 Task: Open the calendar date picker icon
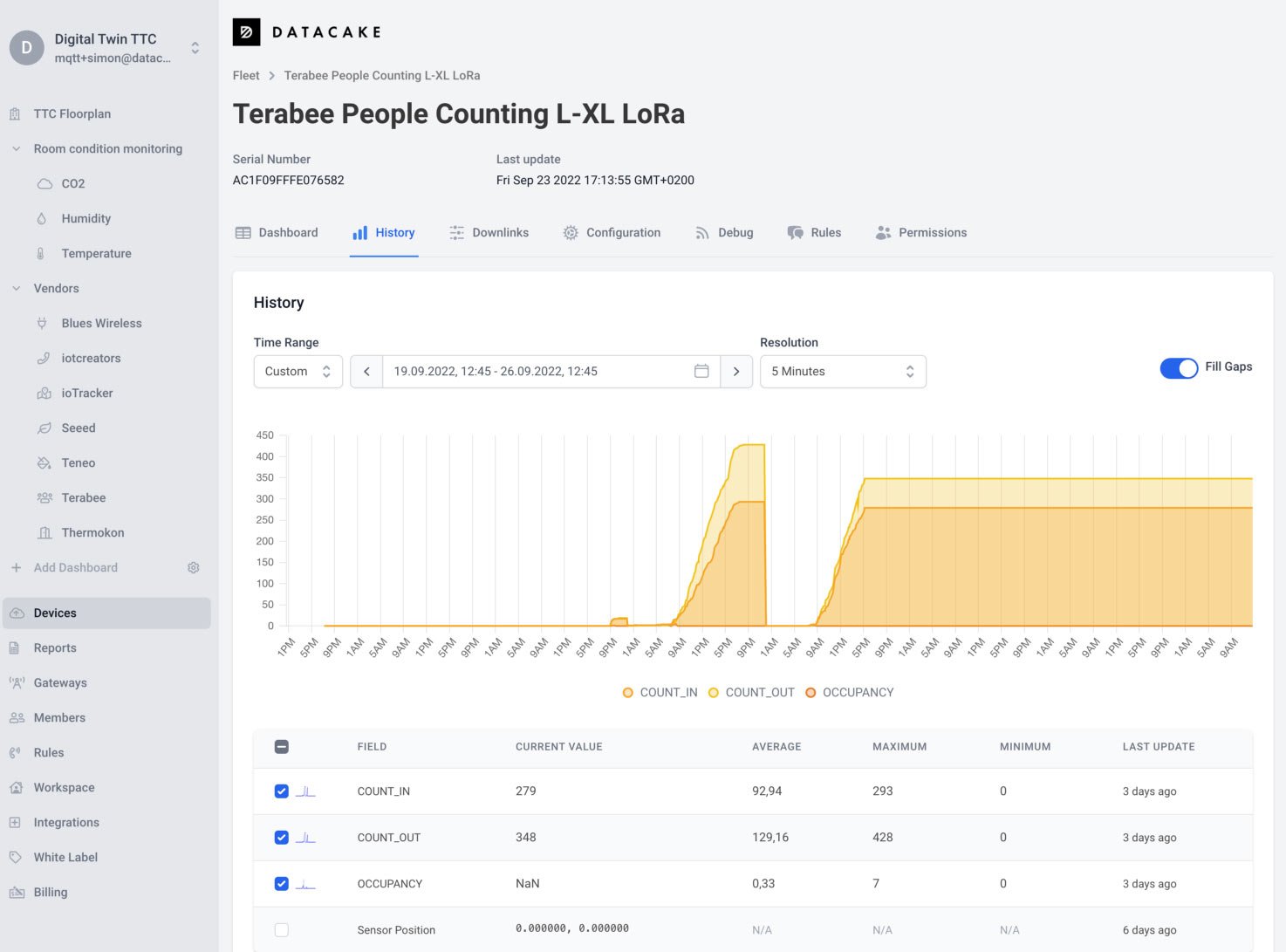point(701,372)
